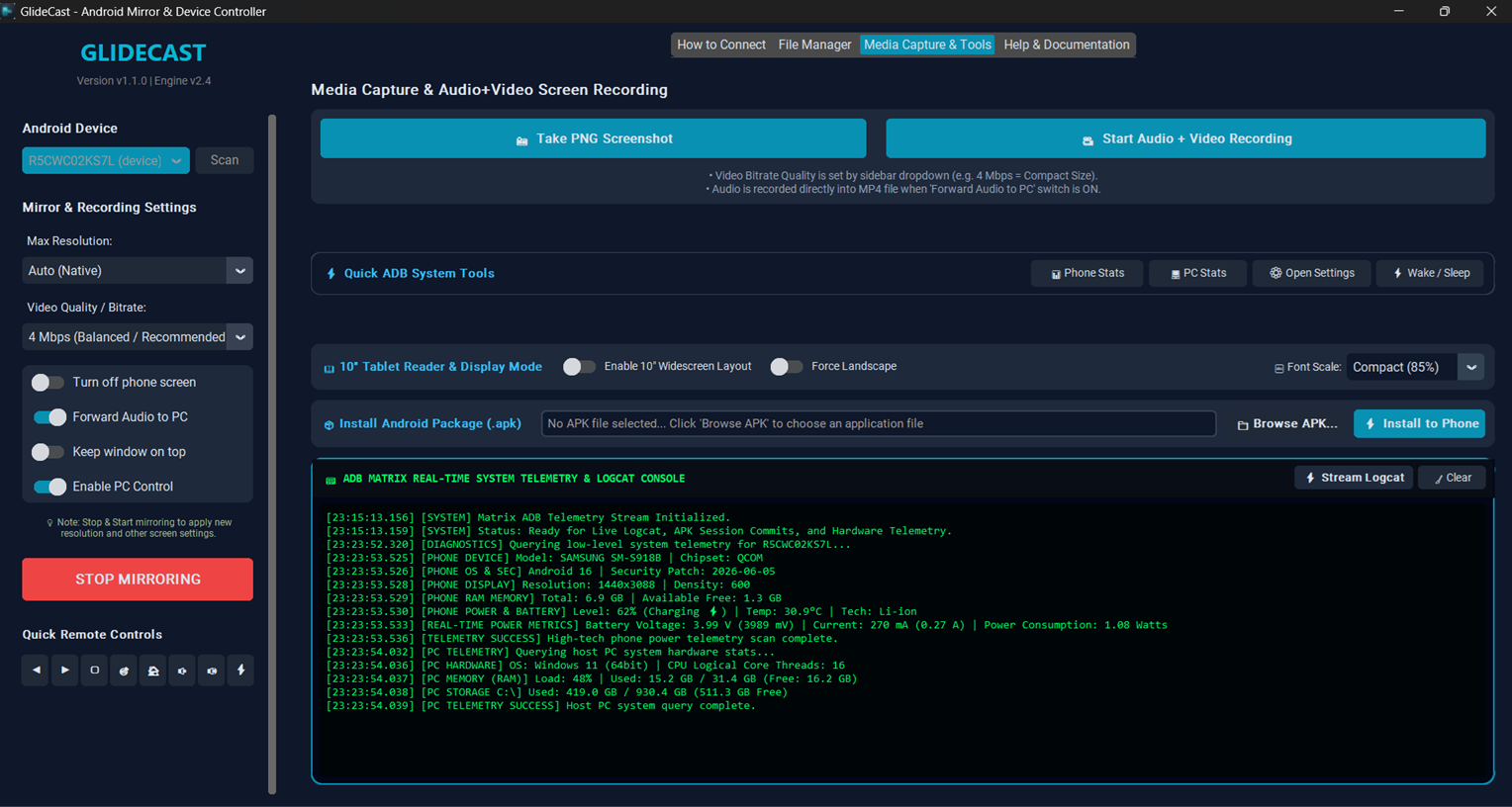Click the 10" Tablet Reader & Display Mode label
This screenshot has height=807, width=1512.
point(440,367)
